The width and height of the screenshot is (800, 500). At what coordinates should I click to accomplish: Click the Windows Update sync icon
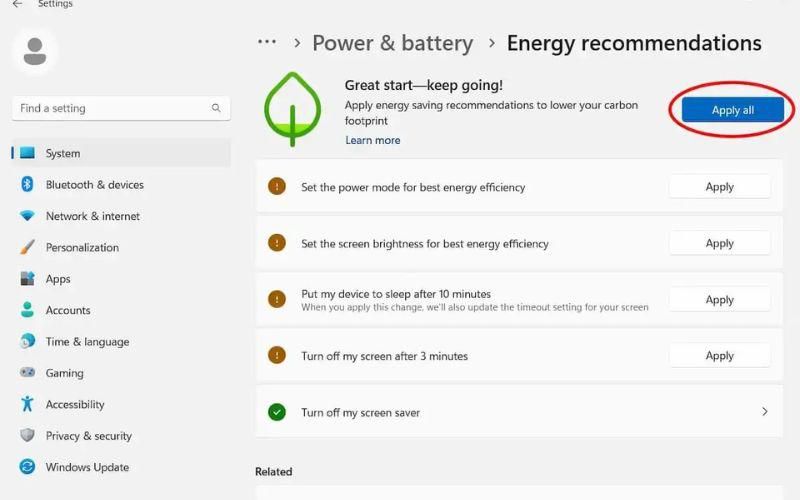(27, 466)
